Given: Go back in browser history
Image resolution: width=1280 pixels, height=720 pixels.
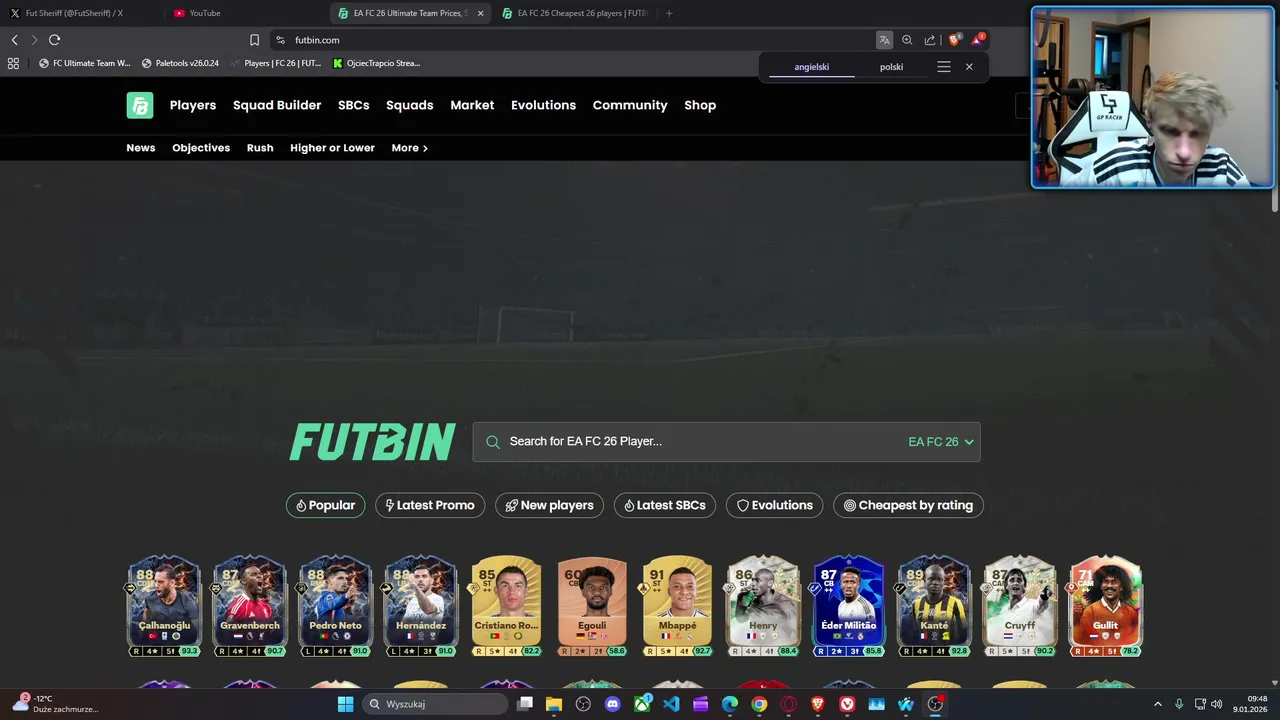Looking at the screenshot, I should [x=14, y=40].
